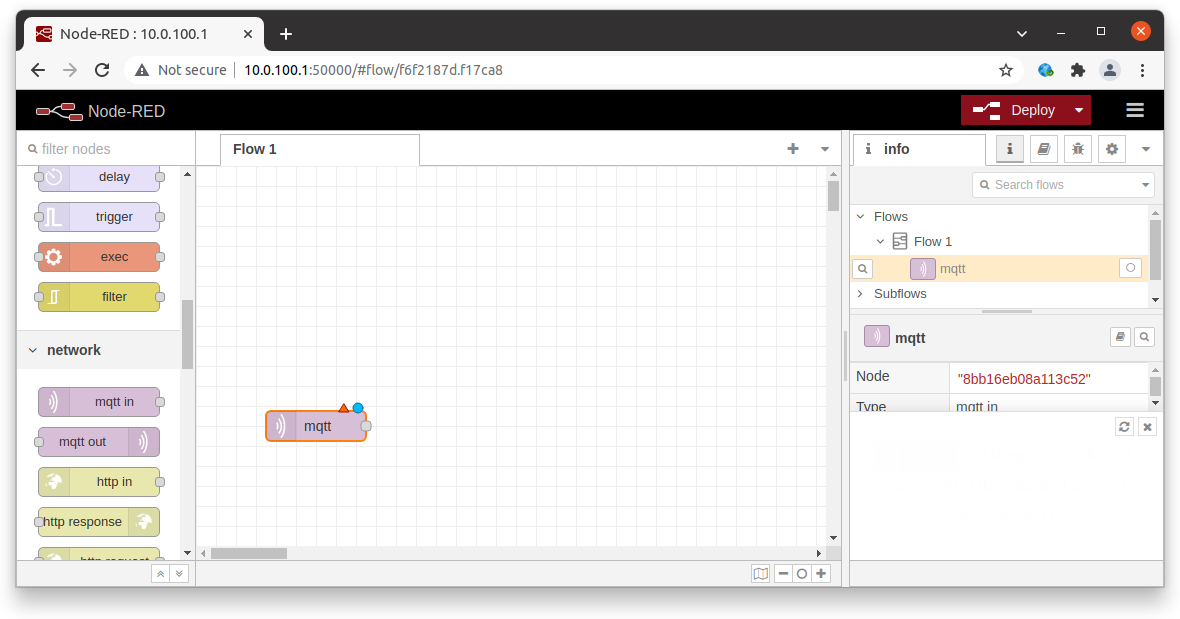1180x619 pixels.
Task: Open the main Node-RED menu
Action: pos(1135,110)
